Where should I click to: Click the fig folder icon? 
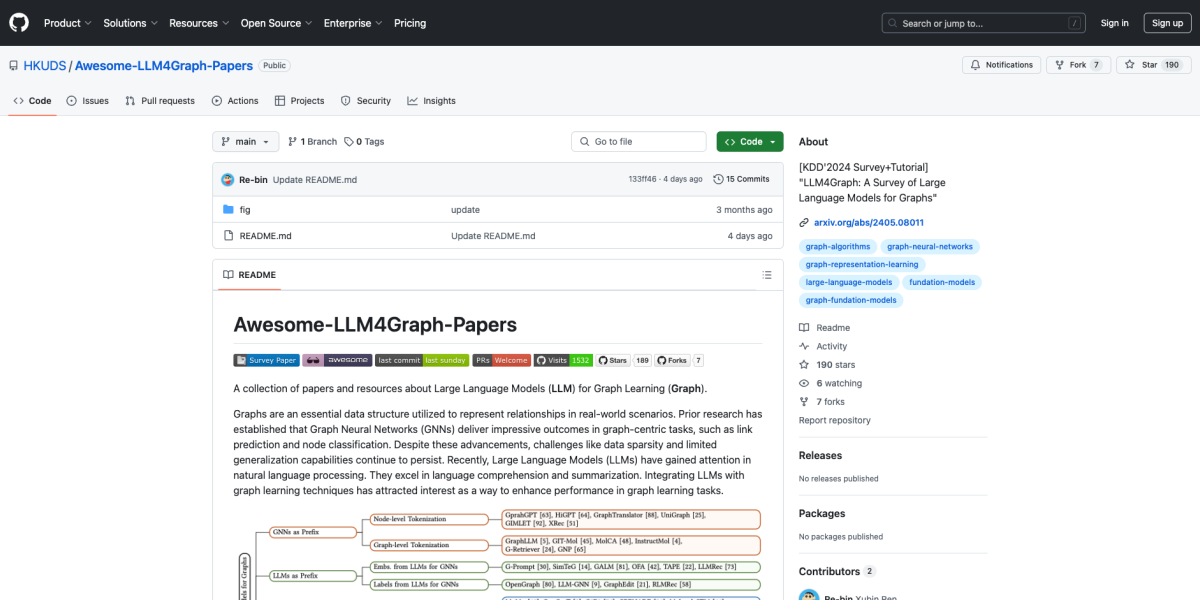pos(228,210)
